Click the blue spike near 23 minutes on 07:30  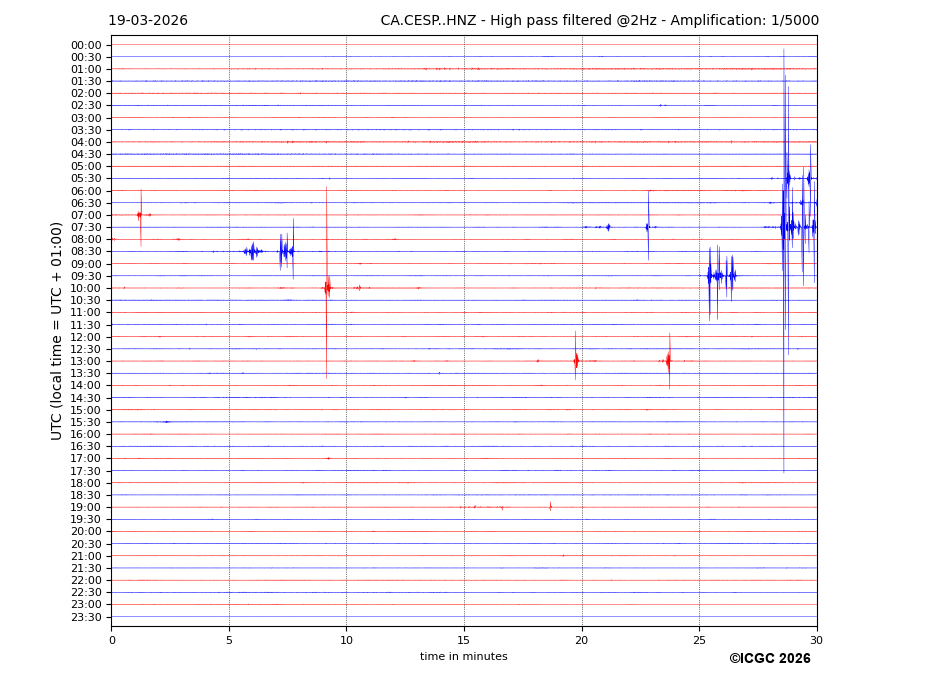tap(648, 227)
